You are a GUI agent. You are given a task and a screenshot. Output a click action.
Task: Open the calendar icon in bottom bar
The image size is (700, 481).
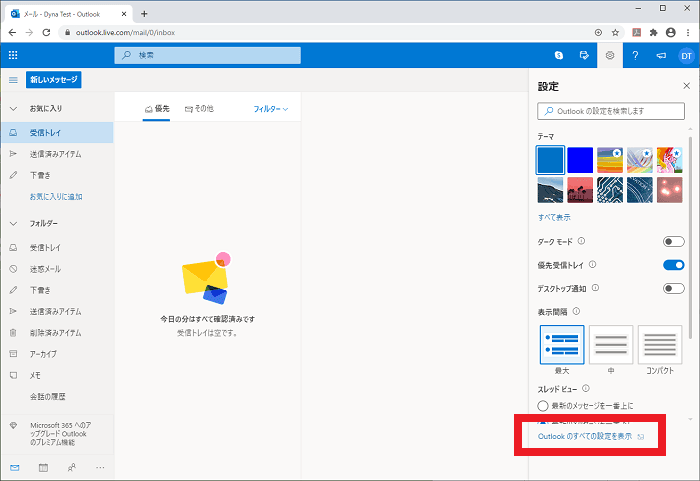point(43,467)
